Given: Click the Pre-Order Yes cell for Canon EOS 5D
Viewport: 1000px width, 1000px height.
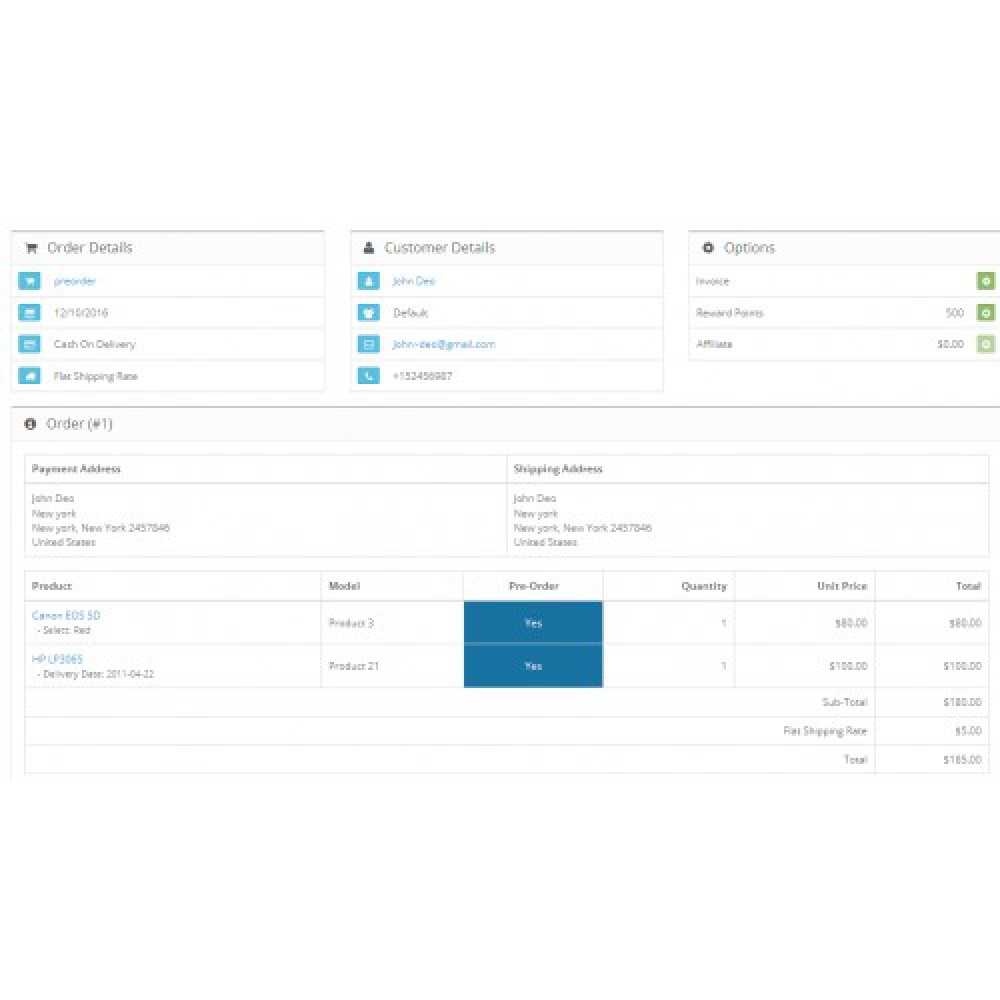Looking at the screenshot, I should point(533,622).
